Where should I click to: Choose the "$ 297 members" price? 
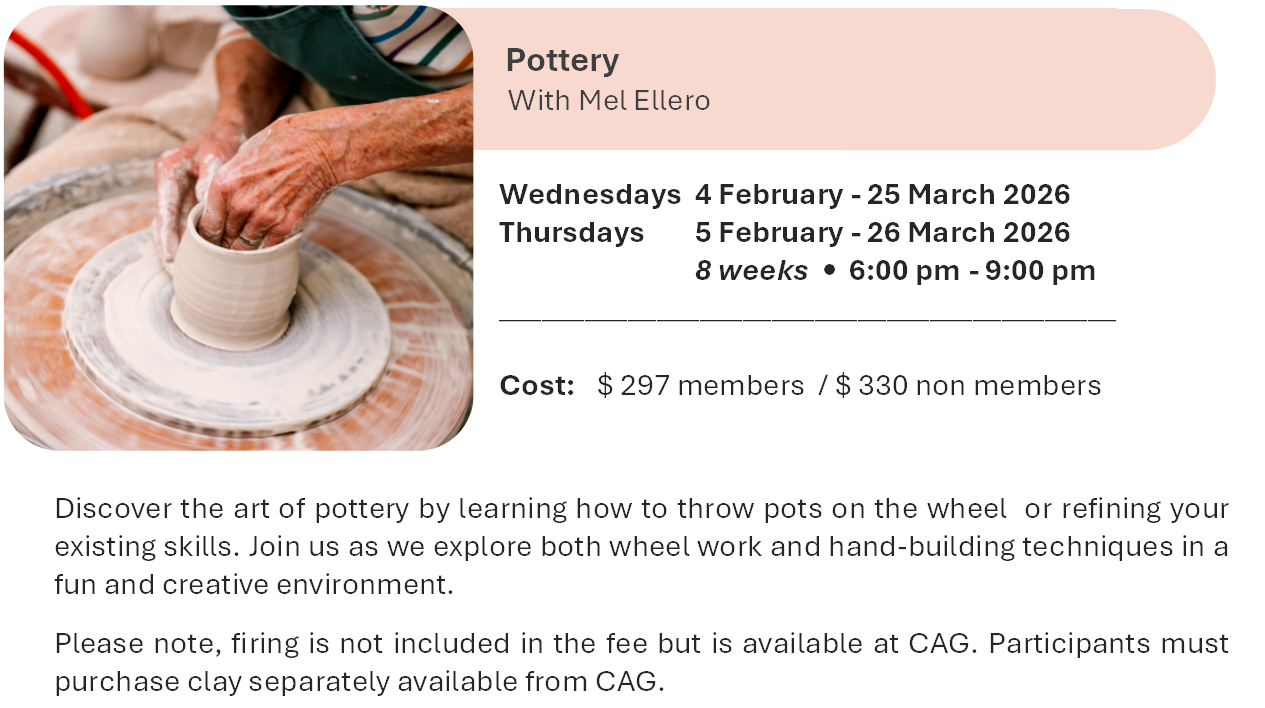pos(700,386)
